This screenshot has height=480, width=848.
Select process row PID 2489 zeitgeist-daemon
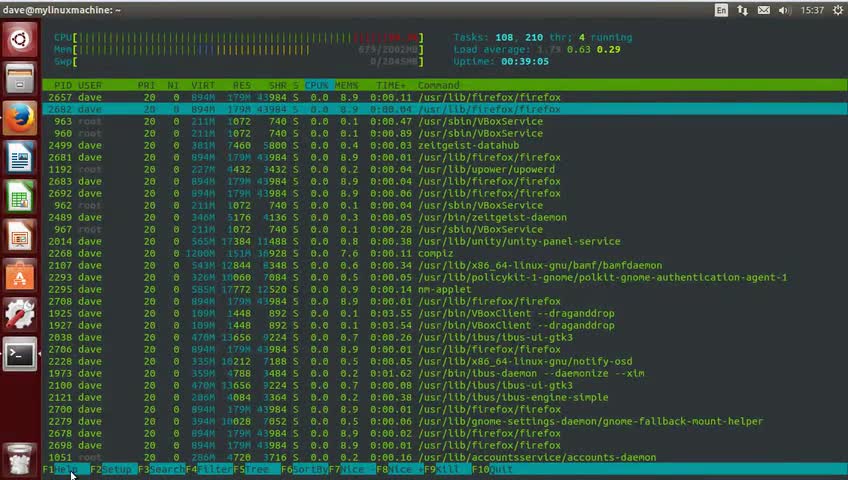(x=445, y=217)
